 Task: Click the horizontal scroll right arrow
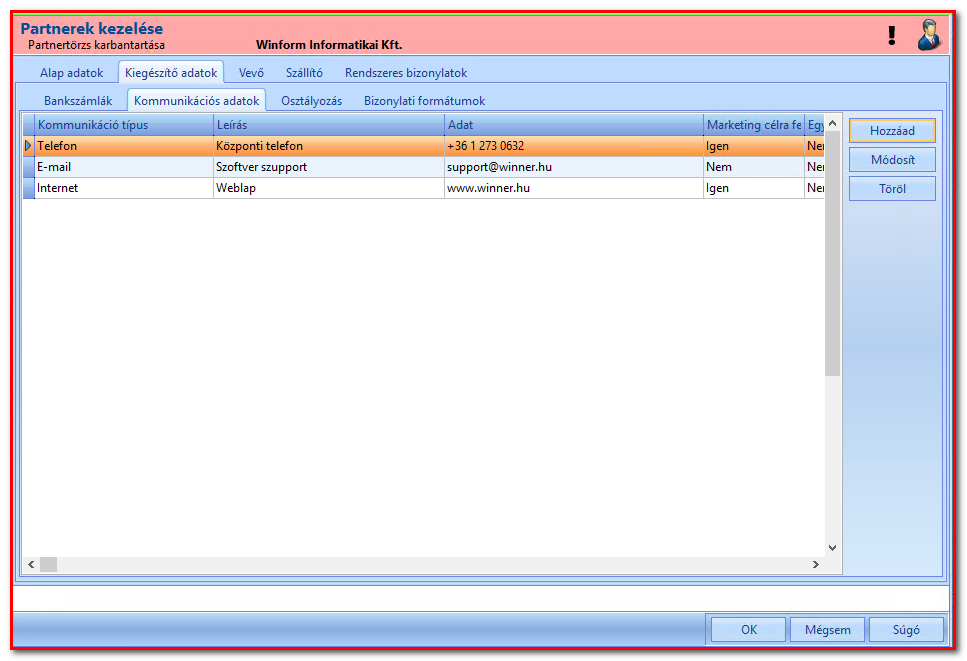tap(816, 564)
